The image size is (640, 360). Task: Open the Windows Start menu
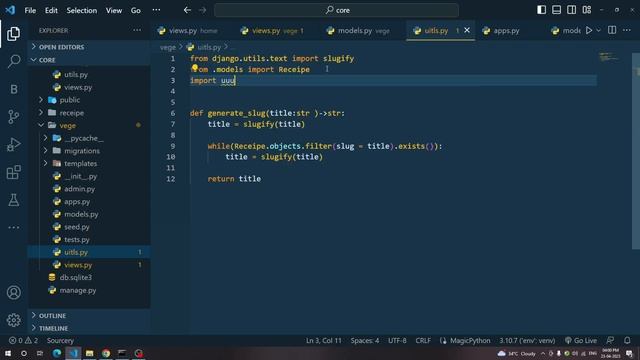tap(8, 353)
